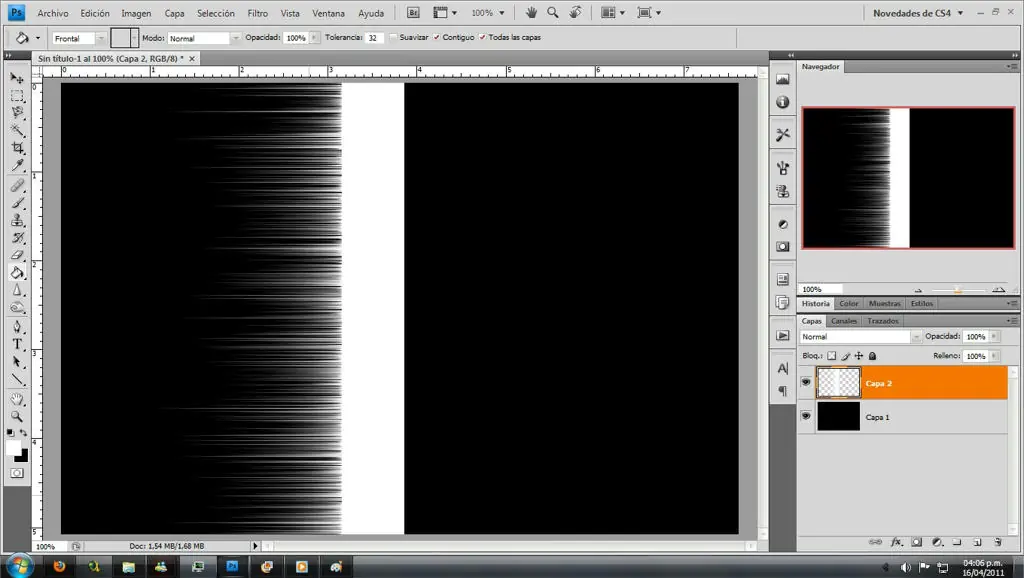The width and height of the screenshot is (1024, 578).
Task: Lock all layer attributes
Action: [872, 356]
